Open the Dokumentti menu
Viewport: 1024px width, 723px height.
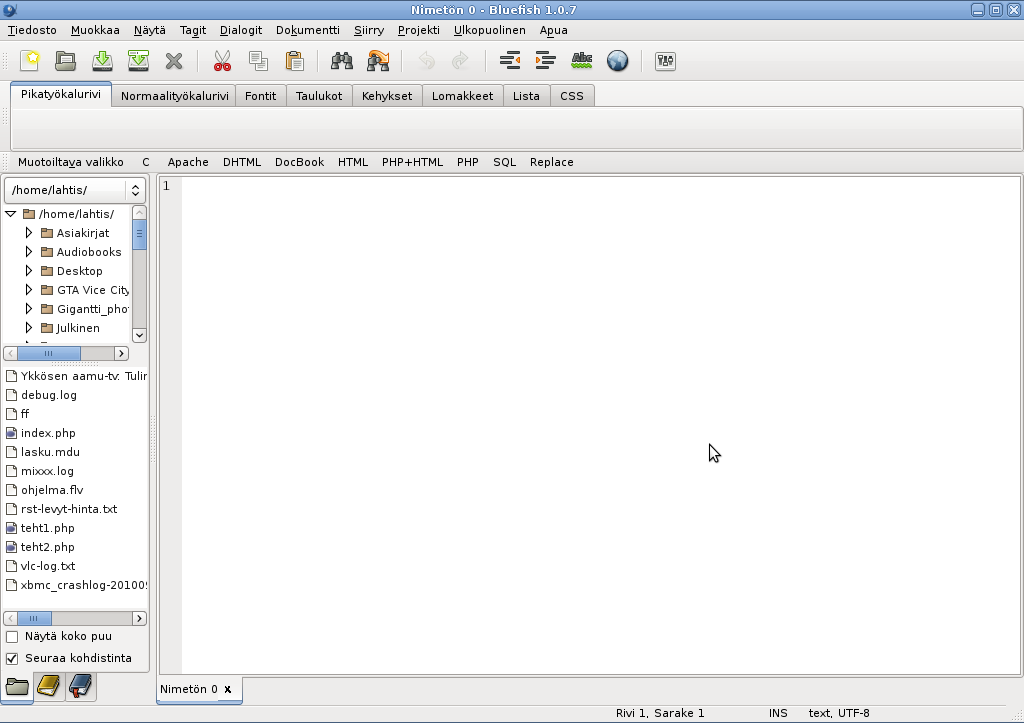point(307,30)
